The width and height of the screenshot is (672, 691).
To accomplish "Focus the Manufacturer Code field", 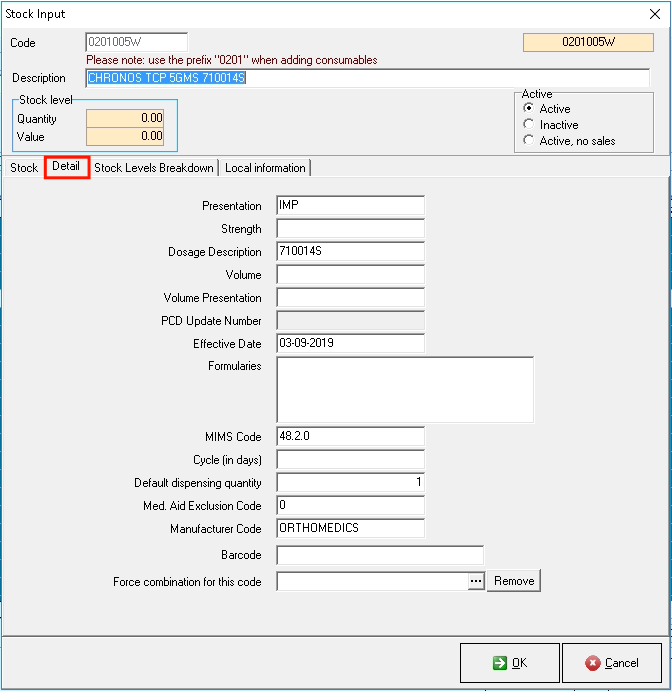I will point(350,528).
